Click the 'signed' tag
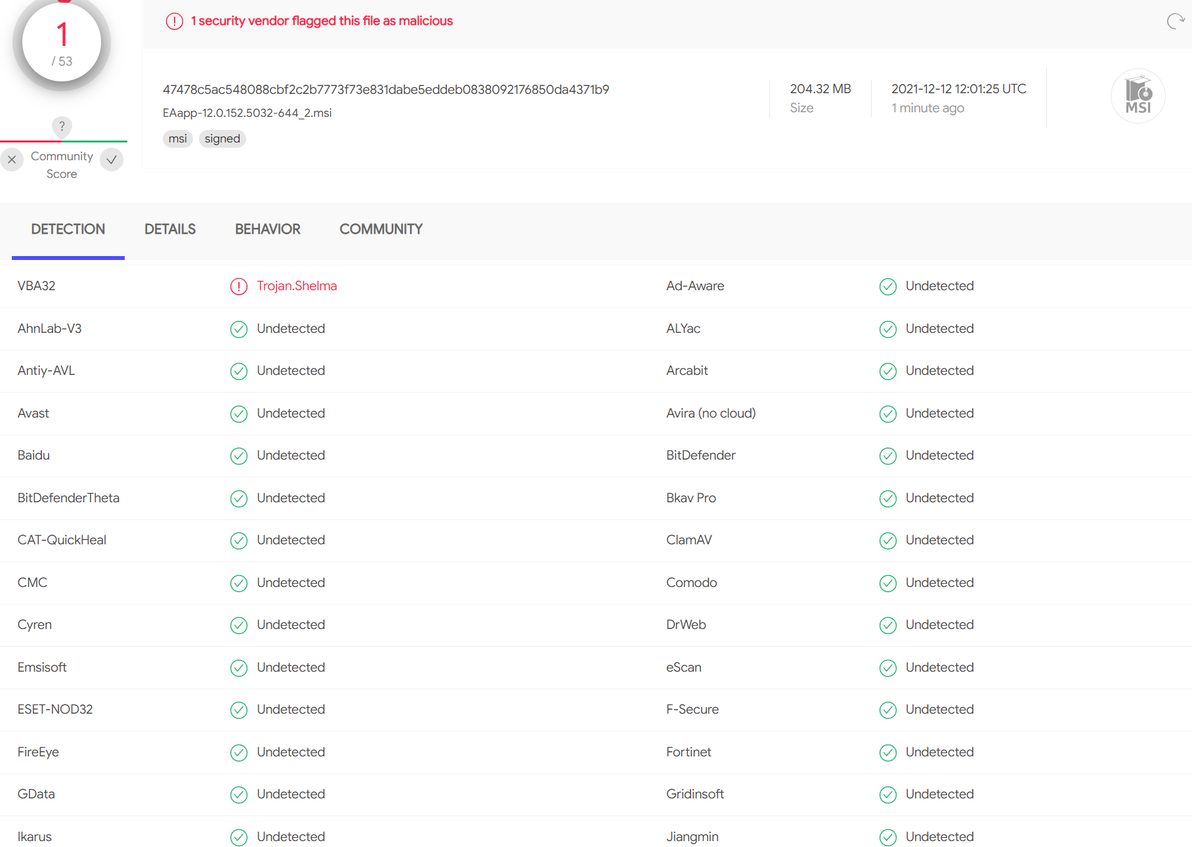The image size is (1192, 847). coord(222,139)
